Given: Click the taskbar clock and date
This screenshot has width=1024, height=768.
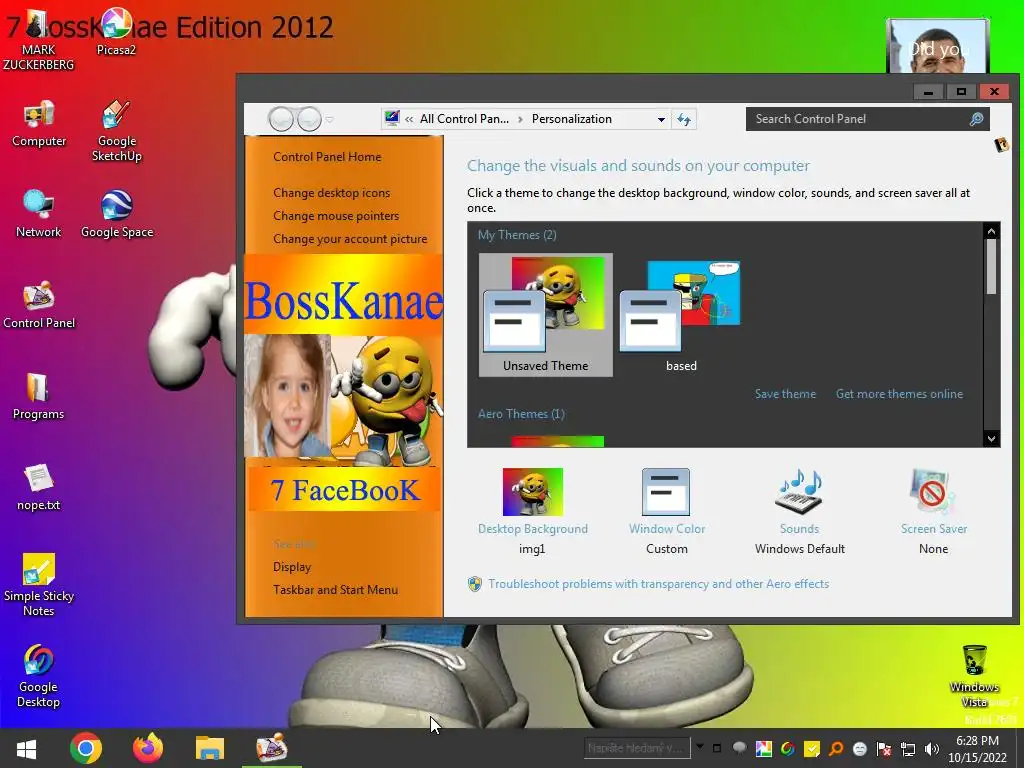Looking at the screenshot, I should 978,749.
